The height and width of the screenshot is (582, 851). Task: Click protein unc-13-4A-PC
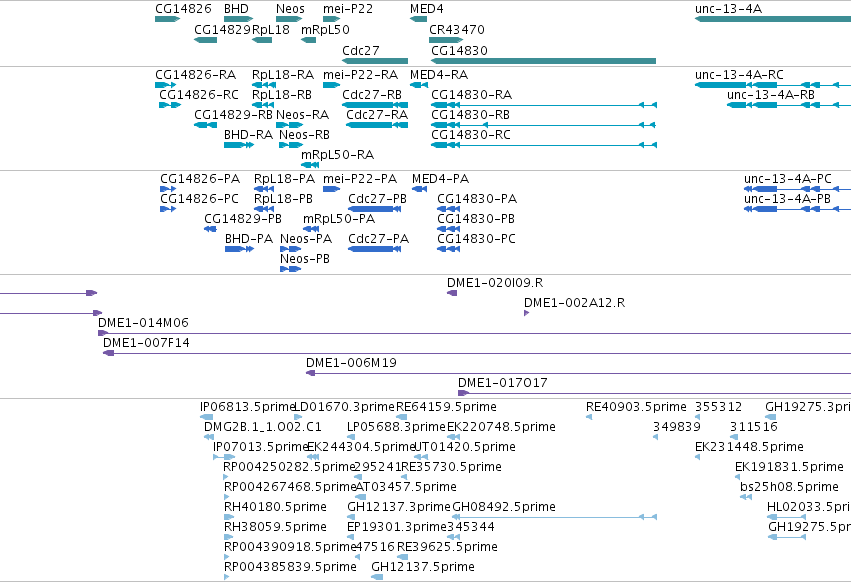coord(797,189)
